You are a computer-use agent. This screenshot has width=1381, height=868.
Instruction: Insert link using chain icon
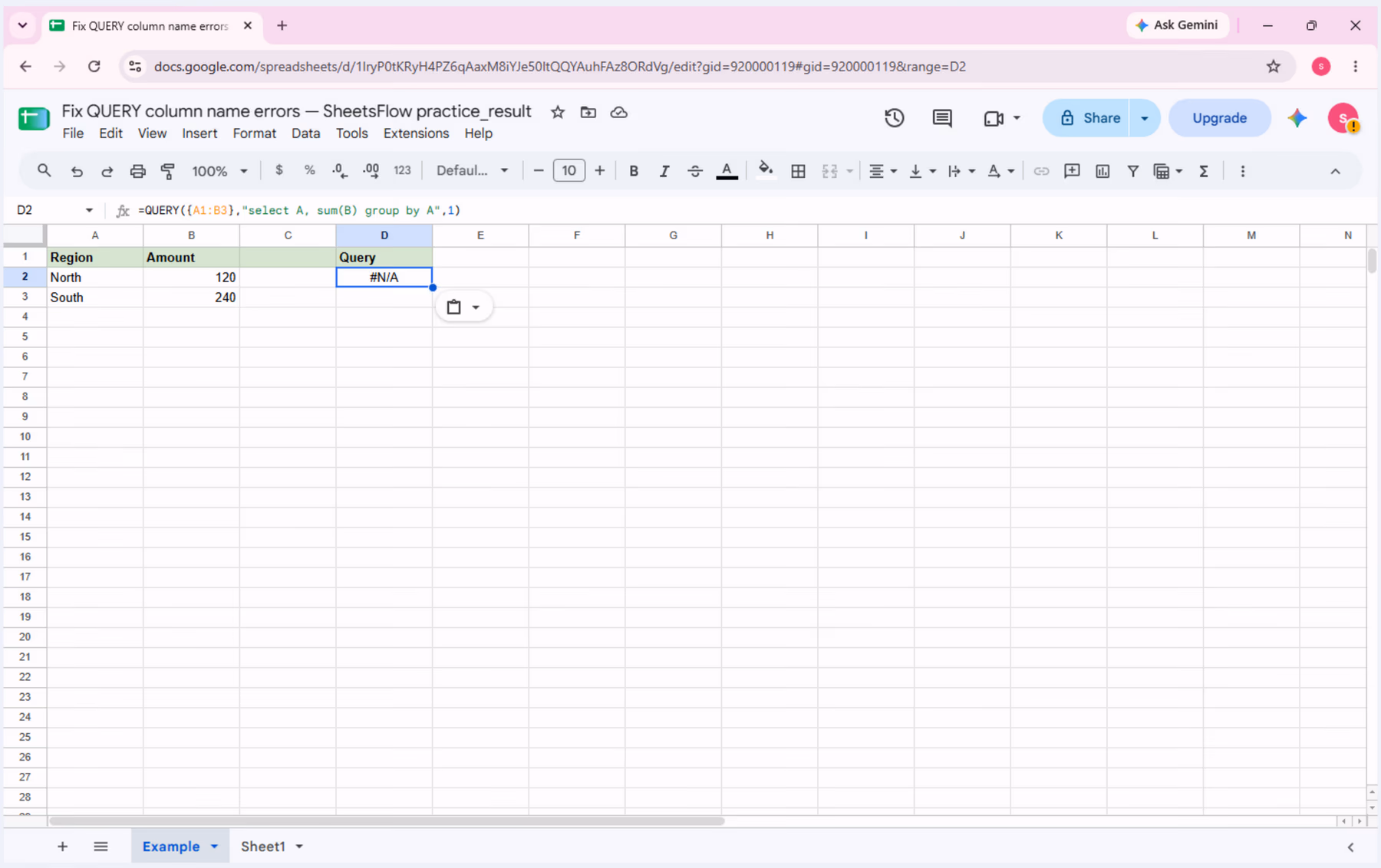coord(1041,171)
